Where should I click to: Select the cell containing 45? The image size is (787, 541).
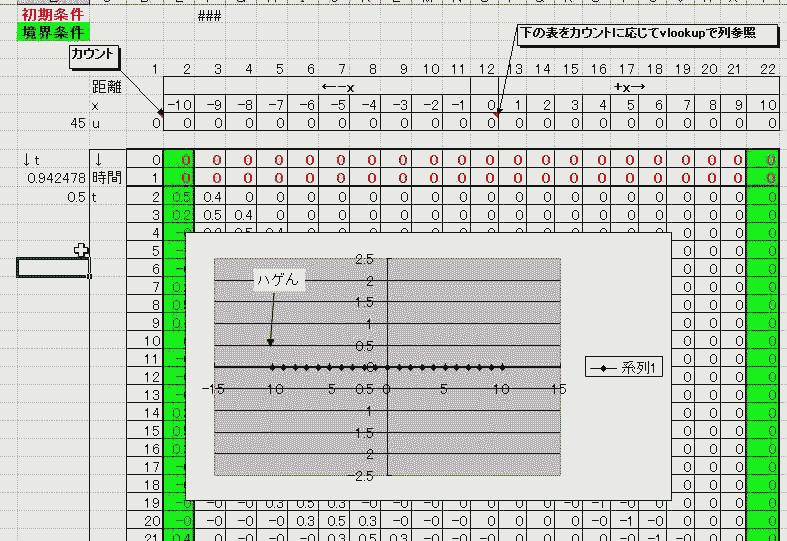[x=53, y=122]
